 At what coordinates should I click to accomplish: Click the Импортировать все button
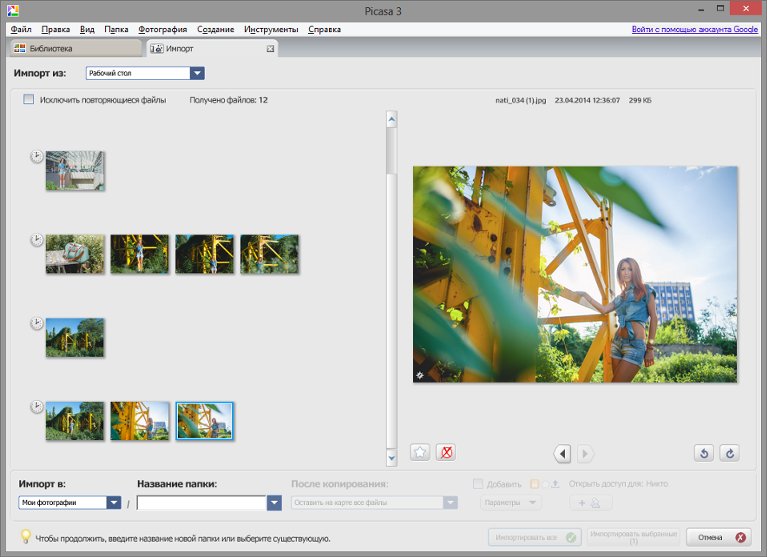tap(535, 537)
